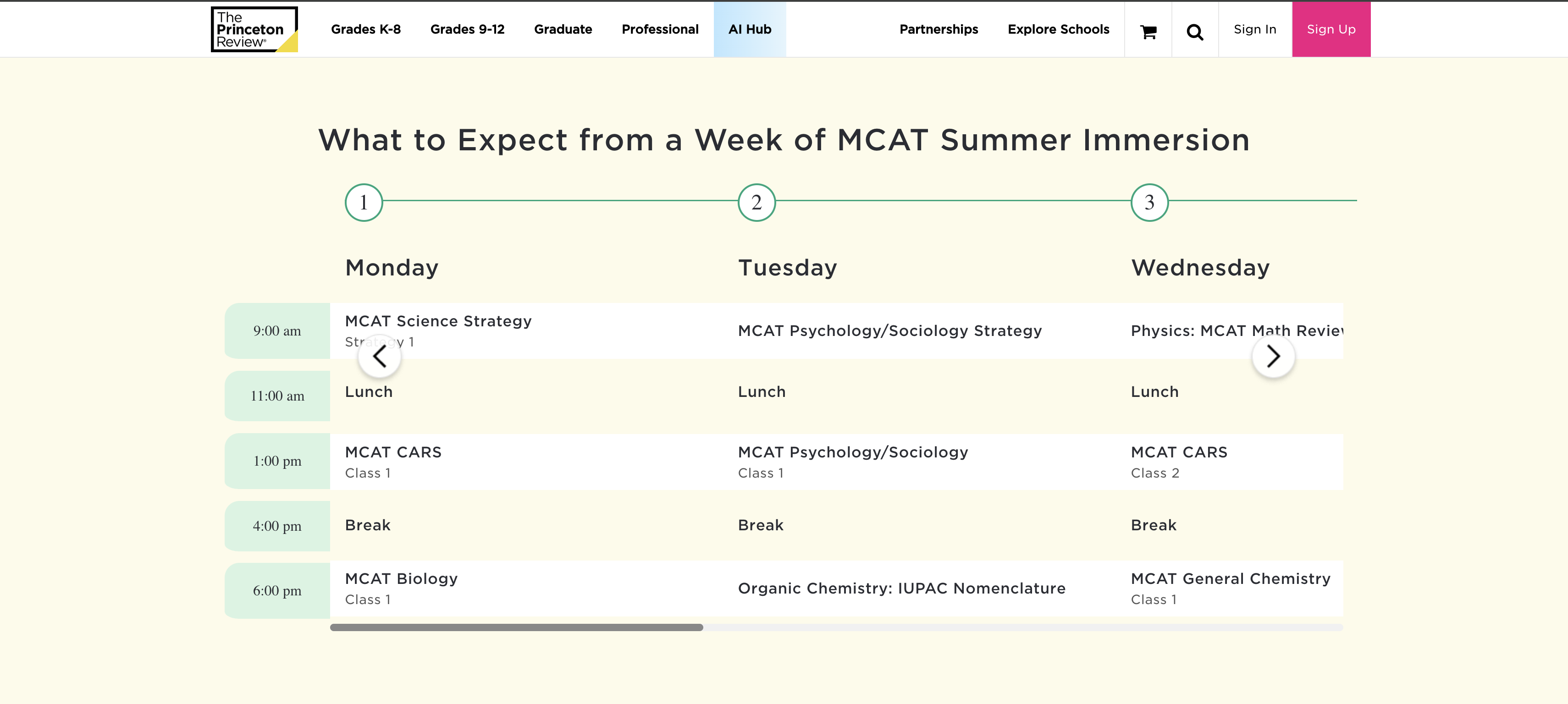The width and height of the screenshot is (1568, 704).
Task: Click the search magnifier icon
Action: [x=1195, y=30]
